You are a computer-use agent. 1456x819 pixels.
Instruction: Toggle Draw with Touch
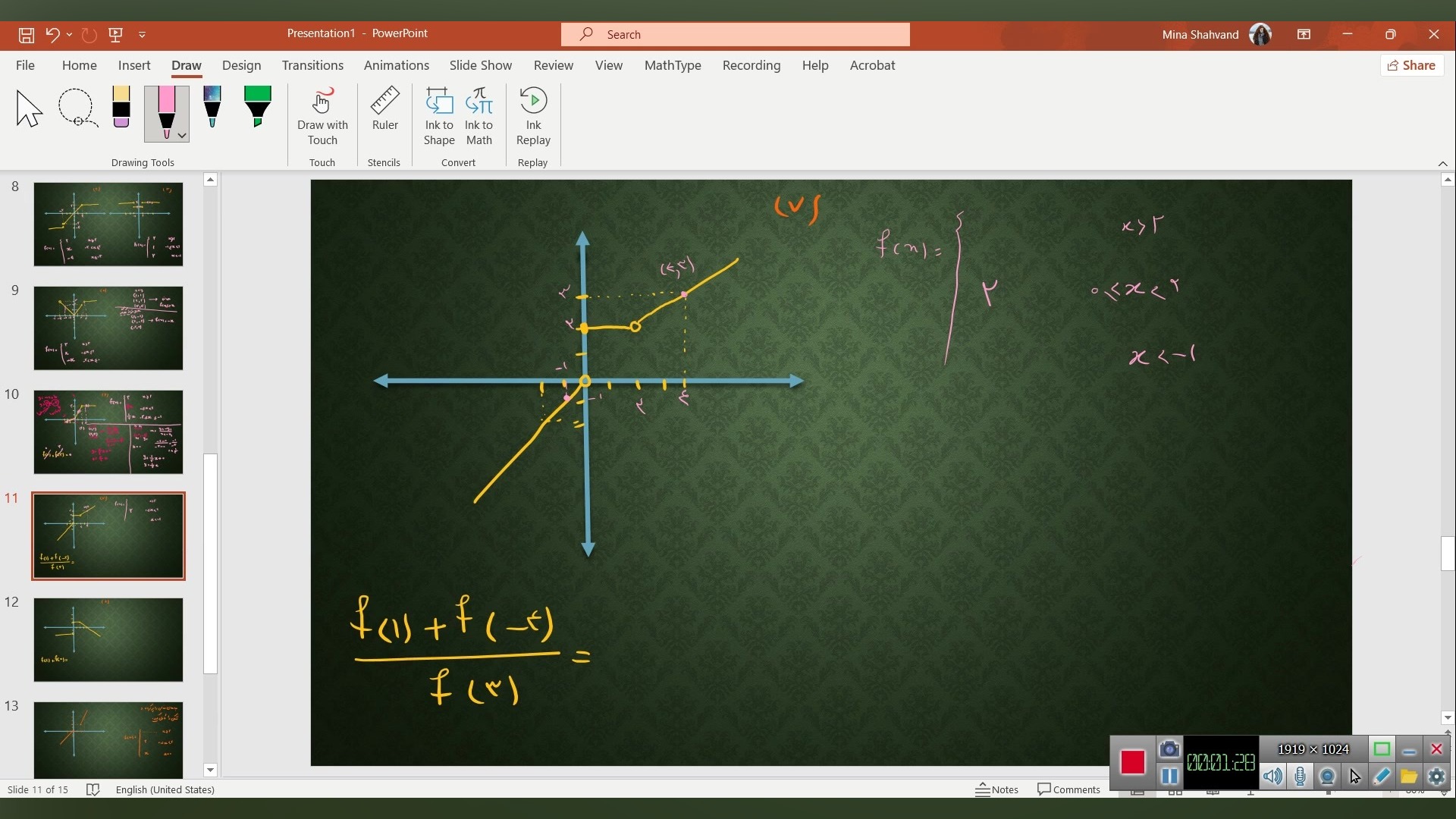[x=322, y=115]
